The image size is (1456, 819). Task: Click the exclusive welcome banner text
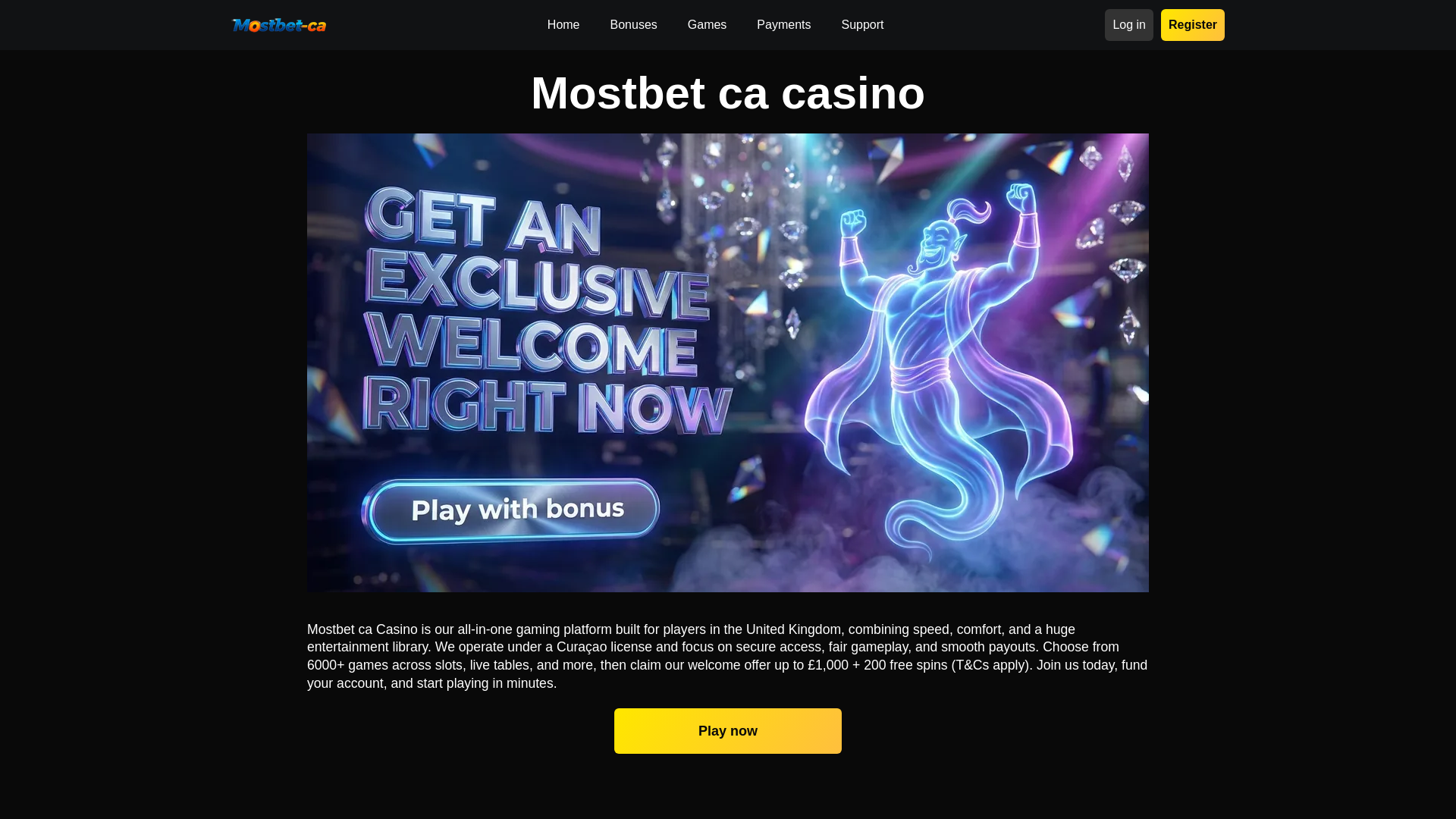coord(546,311)
